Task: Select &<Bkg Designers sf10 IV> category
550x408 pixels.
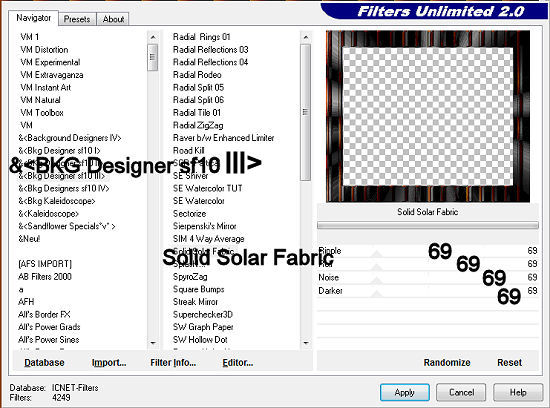Action: [x=64, y=188]
